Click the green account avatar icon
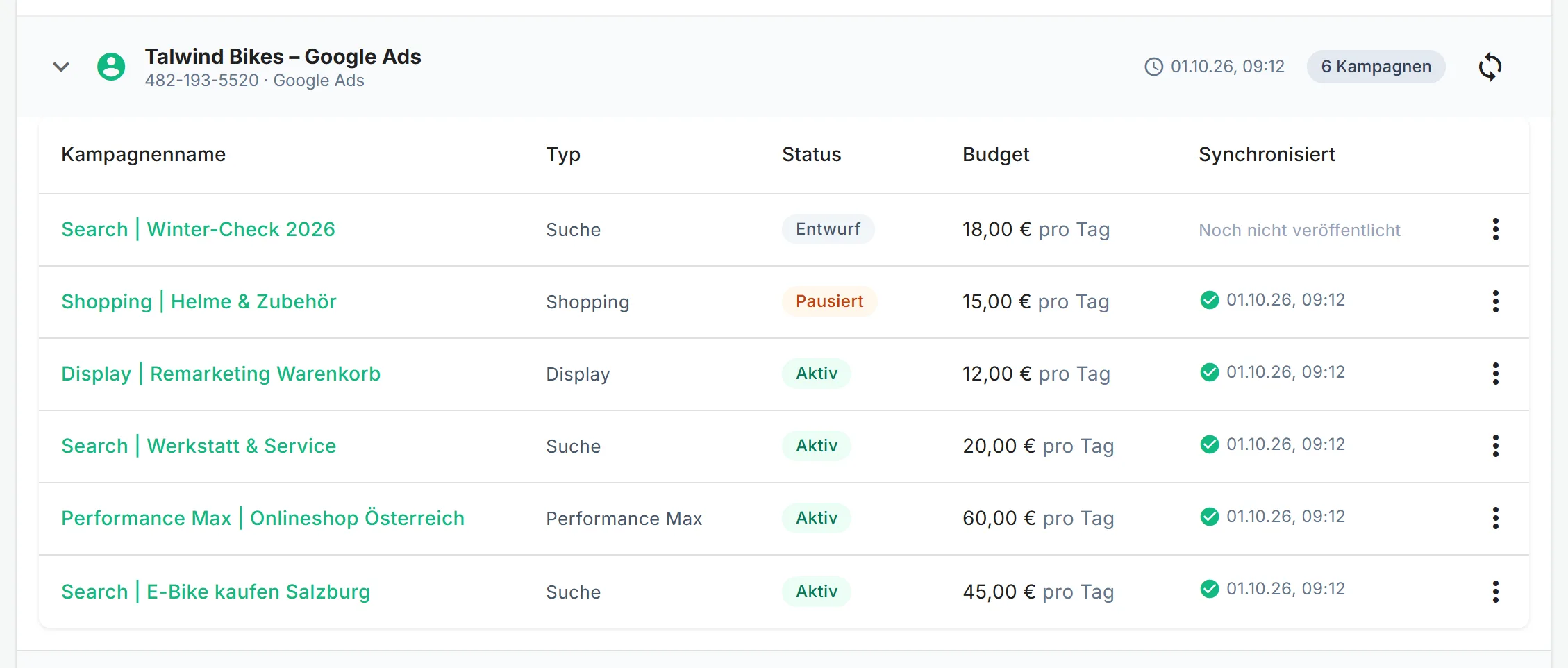Image resolution: width=1568 pixels, height=668 pixels. (x=111, y=67)
